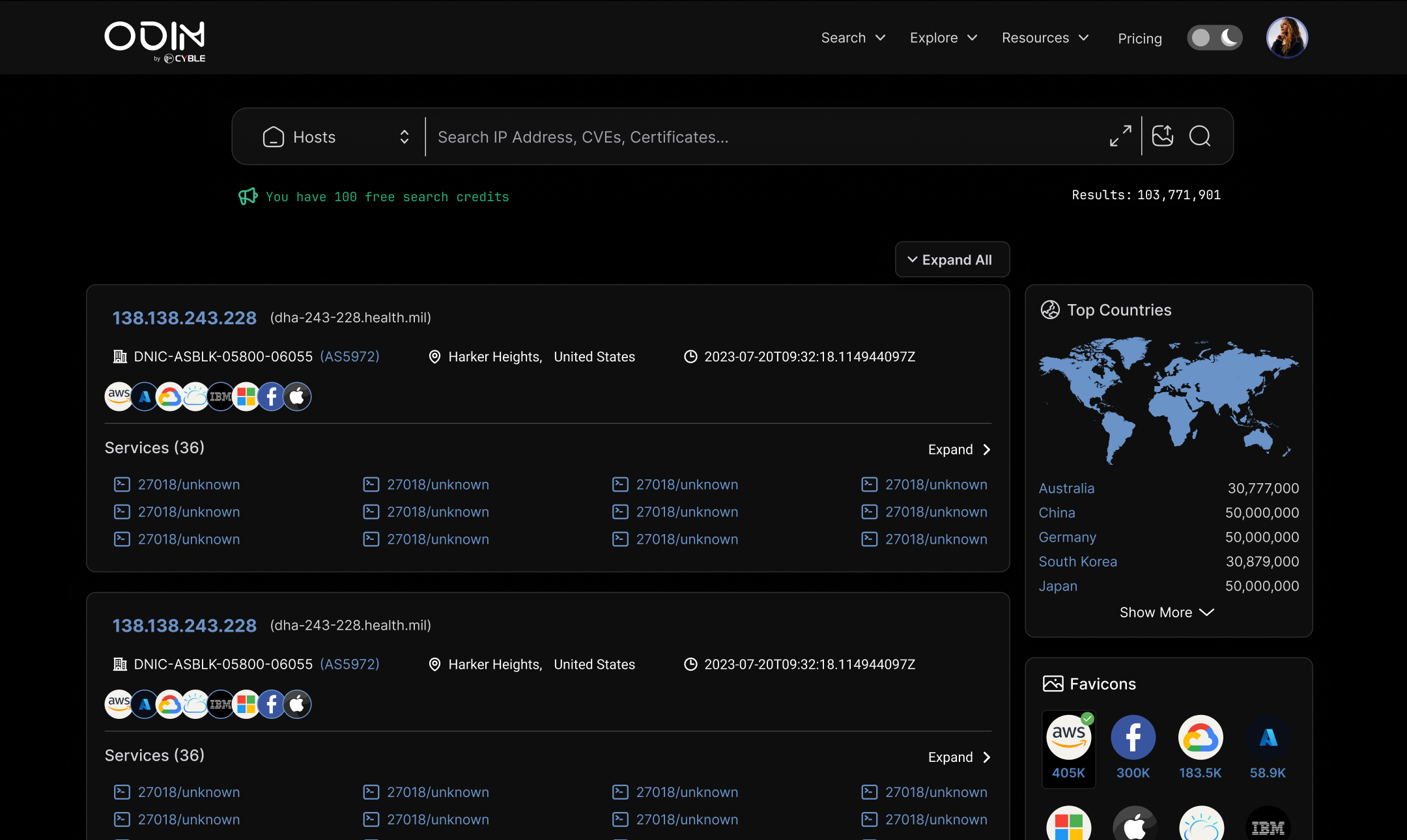1407x840 pixels.
Task: Filter by China country
Action: pos(1057,512)
